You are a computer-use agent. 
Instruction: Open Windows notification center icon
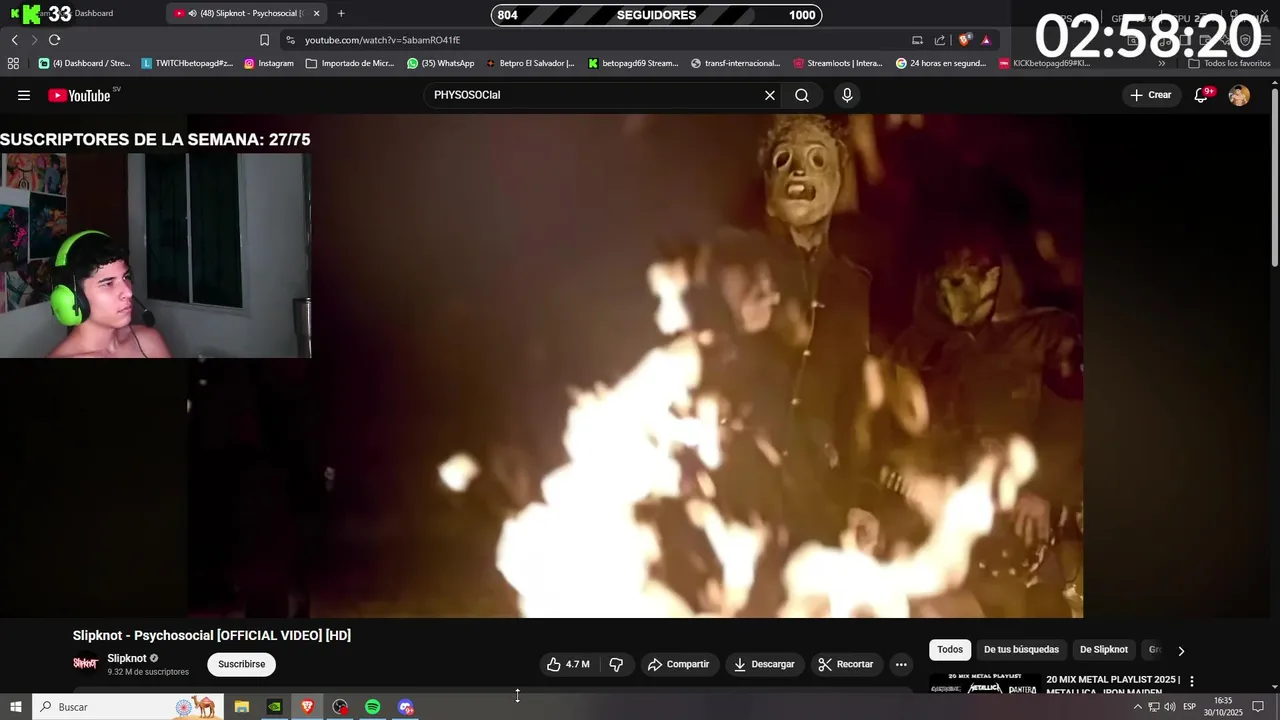1258,707
